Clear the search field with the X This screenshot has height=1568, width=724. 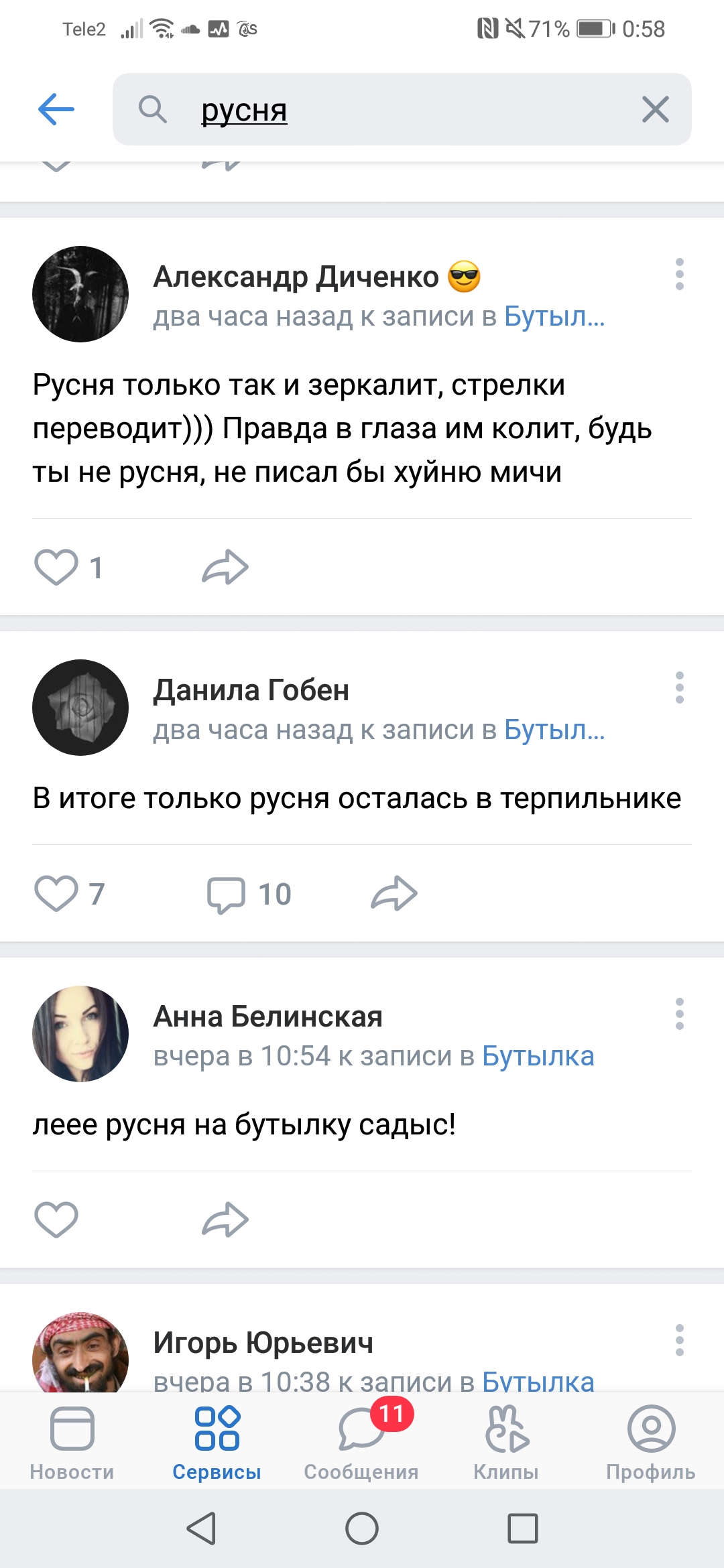655,109
